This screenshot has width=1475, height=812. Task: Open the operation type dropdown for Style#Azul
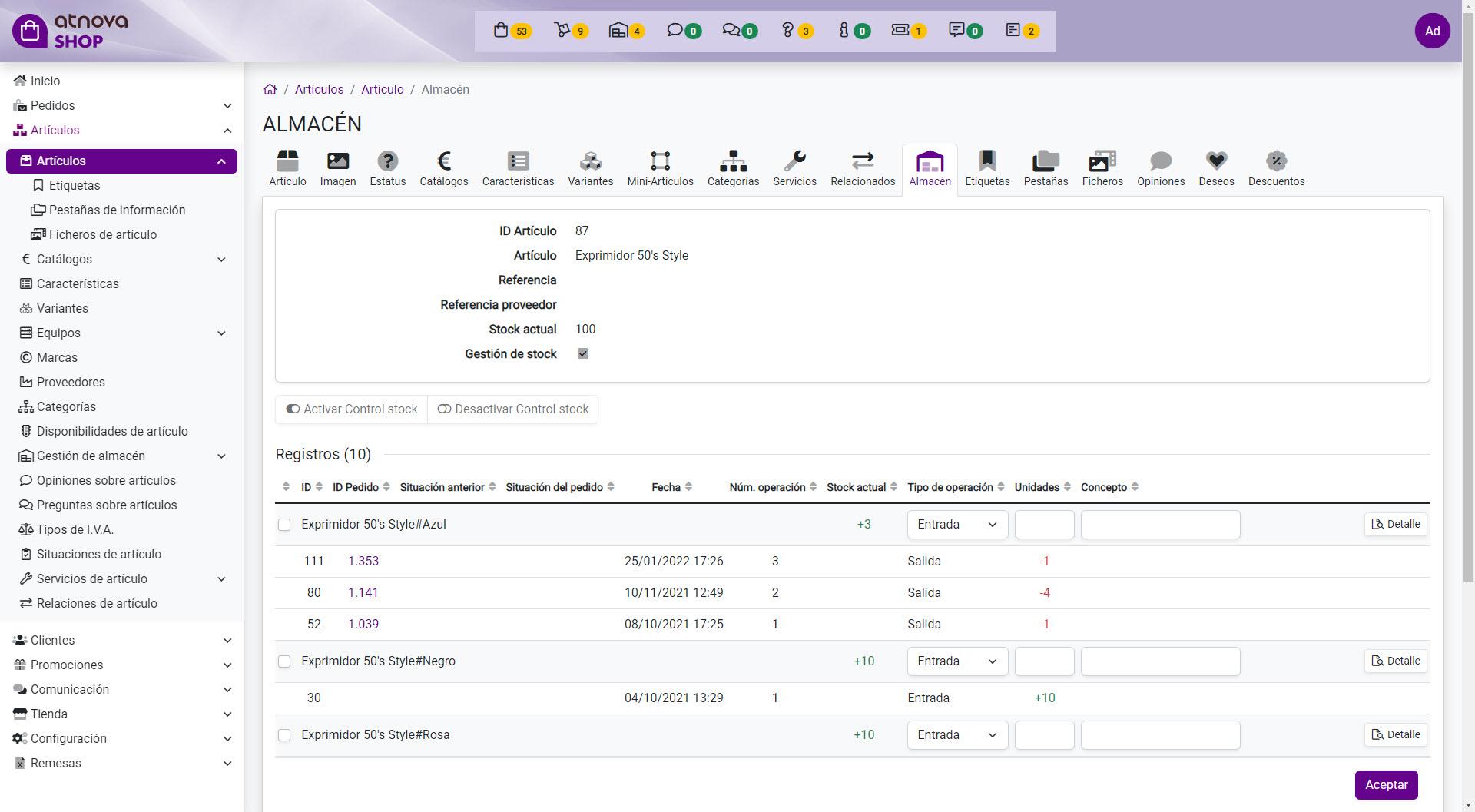957,525
